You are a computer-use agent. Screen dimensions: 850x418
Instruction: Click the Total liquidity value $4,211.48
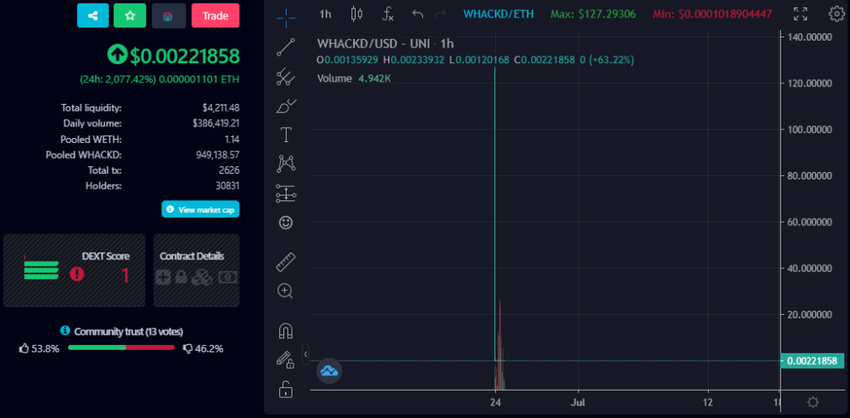220,108
